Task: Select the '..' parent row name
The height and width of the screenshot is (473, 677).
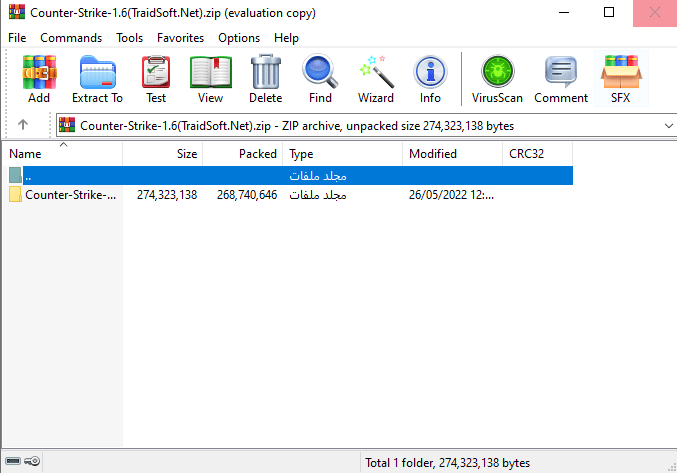Action: 28,176
